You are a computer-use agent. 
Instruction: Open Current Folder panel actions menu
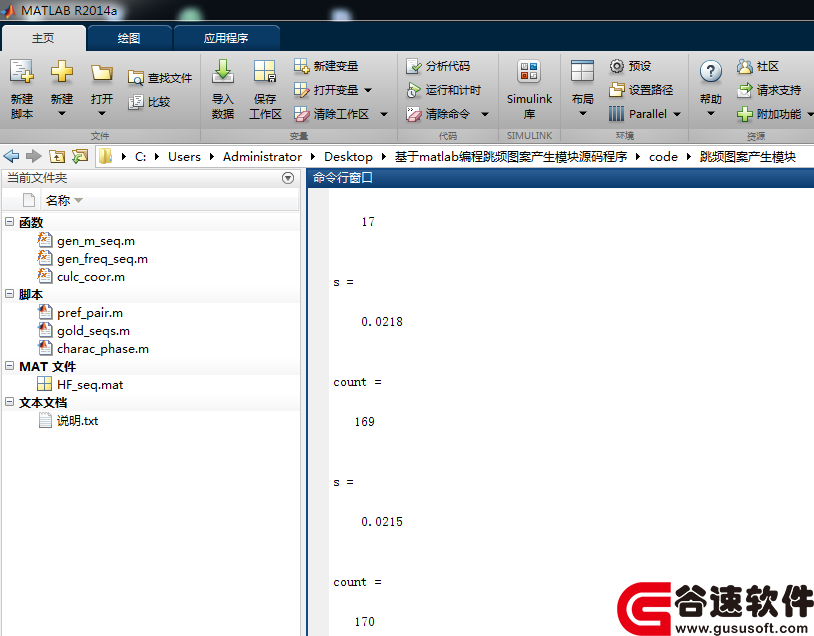(288, 178)
